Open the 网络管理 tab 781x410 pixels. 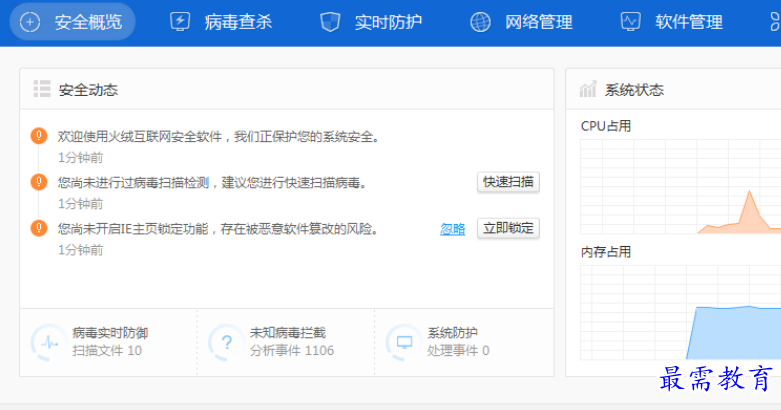(x=522, y=22)
